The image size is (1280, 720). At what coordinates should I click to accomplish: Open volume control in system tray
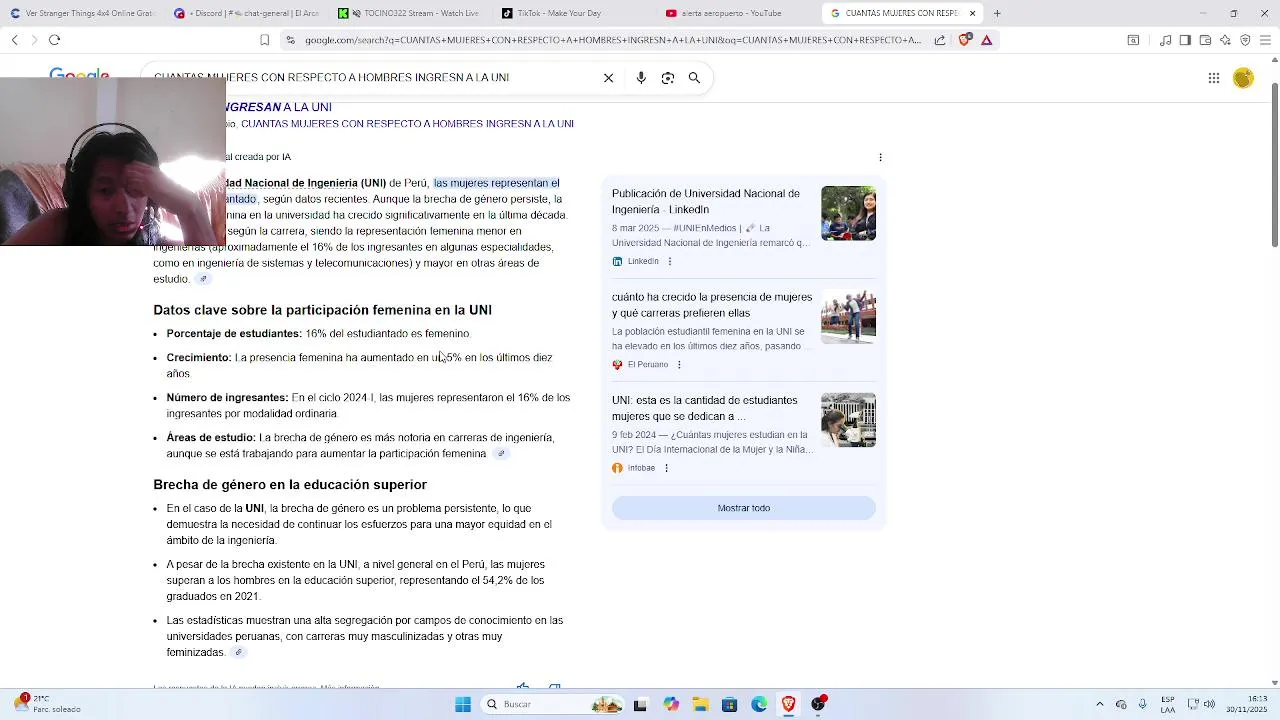(x=1210, y=704)
